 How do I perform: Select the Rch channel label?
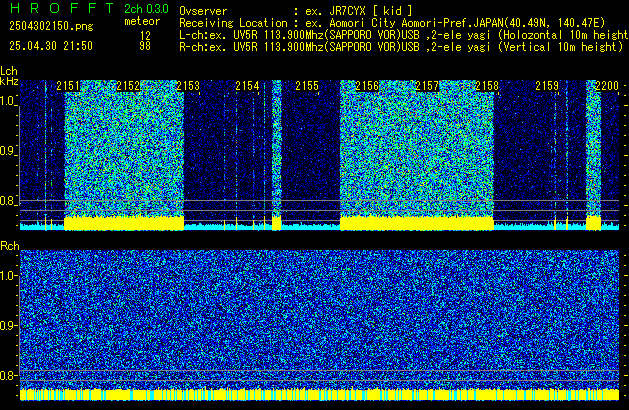pos(10,246)
